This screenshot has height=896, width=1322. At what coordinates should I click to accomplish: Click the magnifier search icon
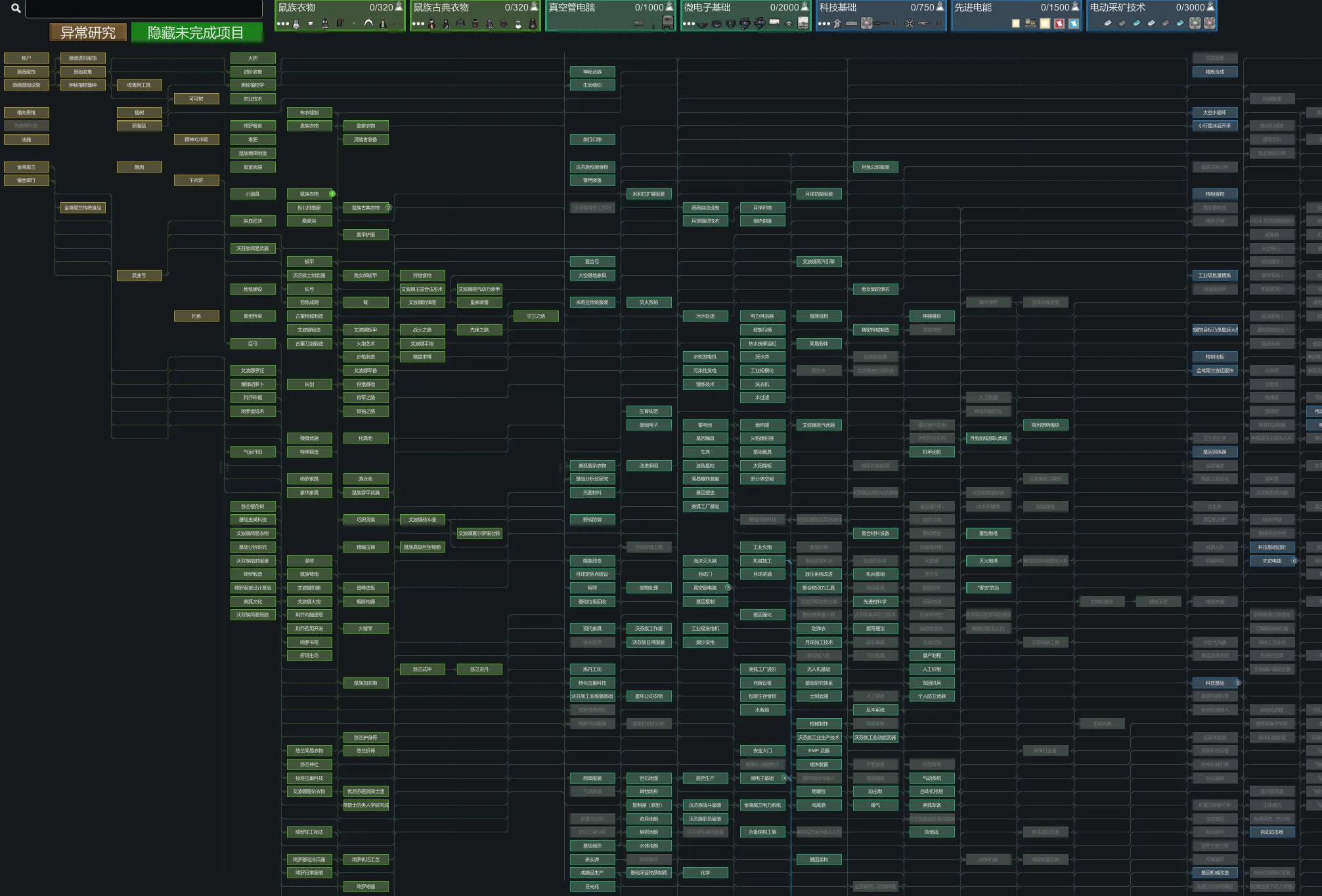coord(16,9)
